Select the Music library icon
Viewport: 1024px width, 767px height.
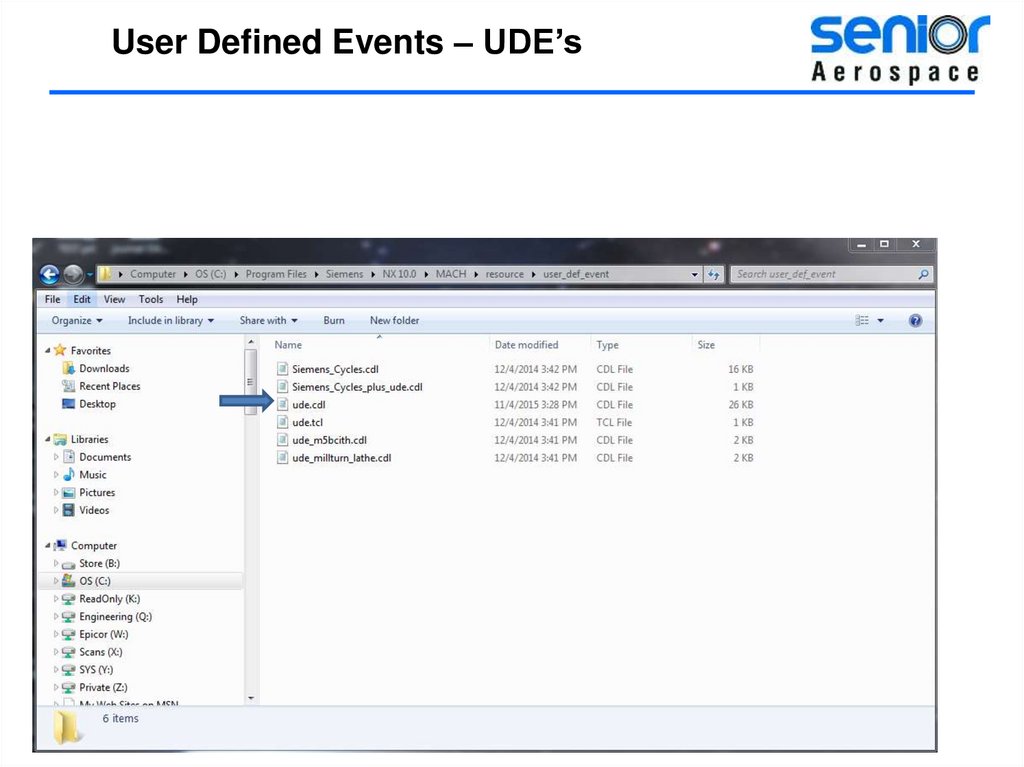click(69, 475)
